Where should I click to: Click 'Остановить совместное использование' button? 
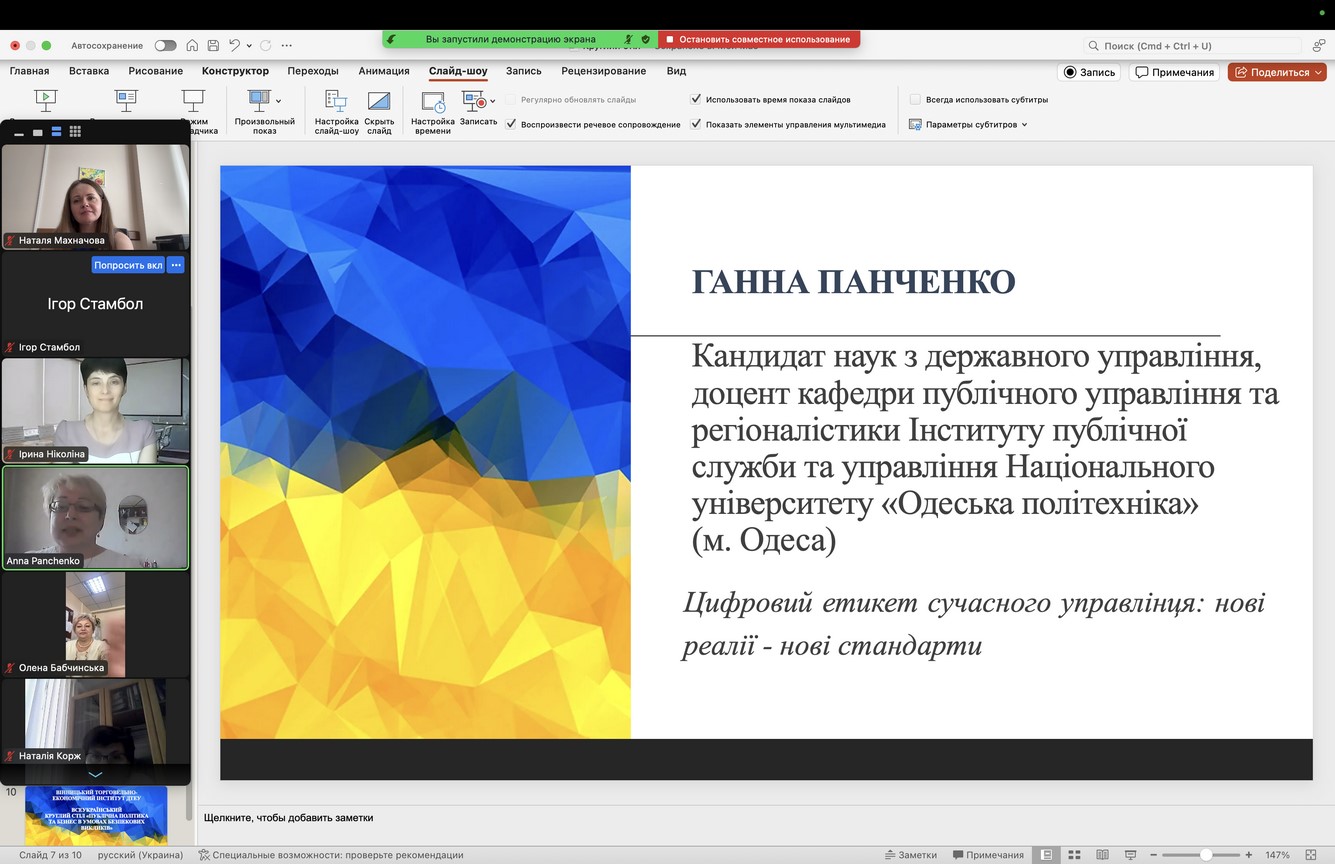[758, 39]
